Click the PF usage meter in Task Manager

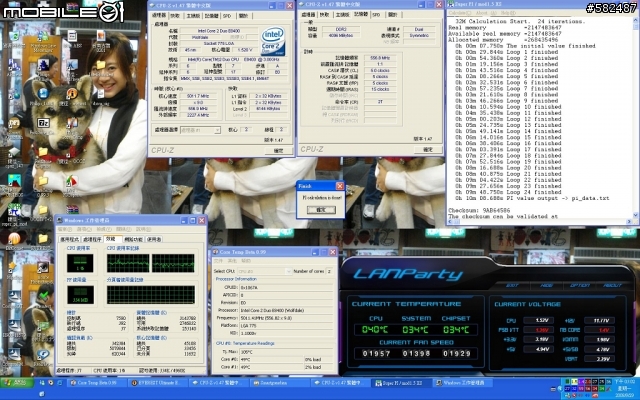point(80,295)
